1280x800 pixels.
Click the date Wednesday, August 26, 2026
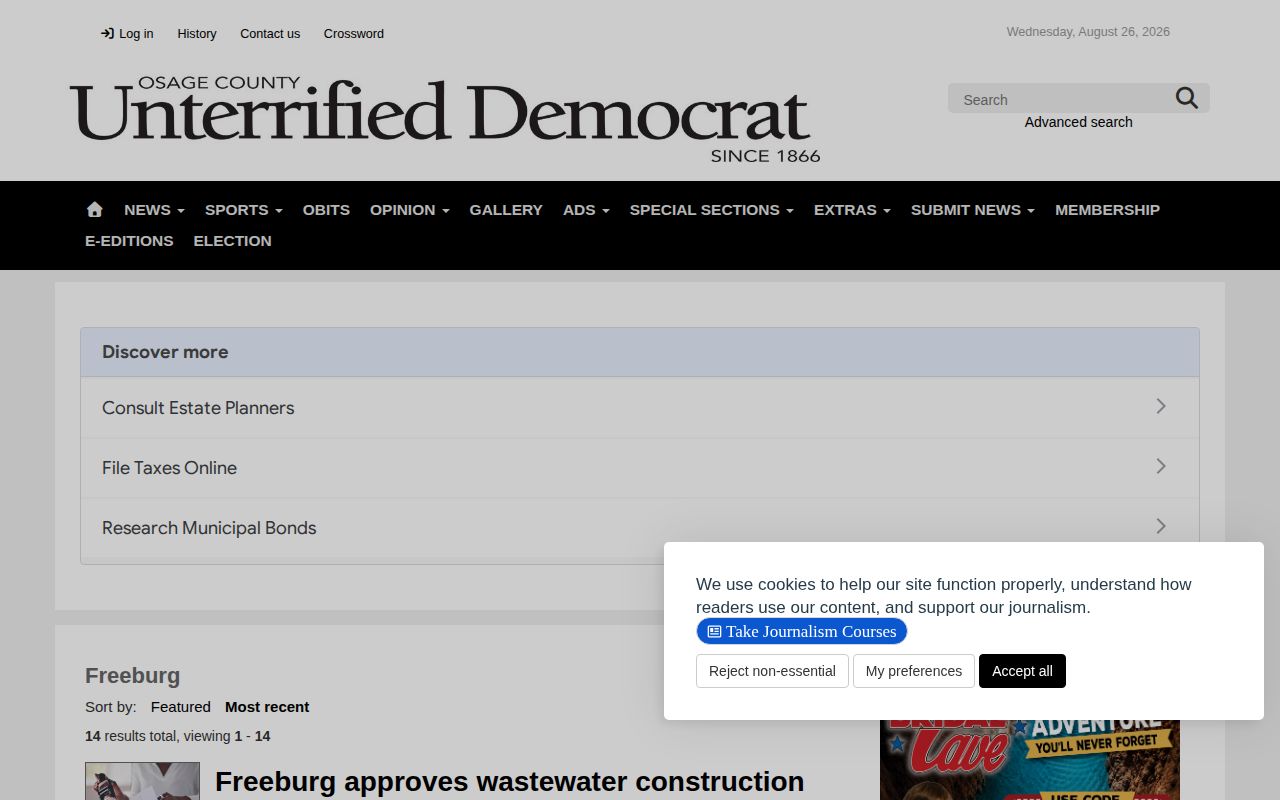pyautogui.click(x=1088, y=32)
